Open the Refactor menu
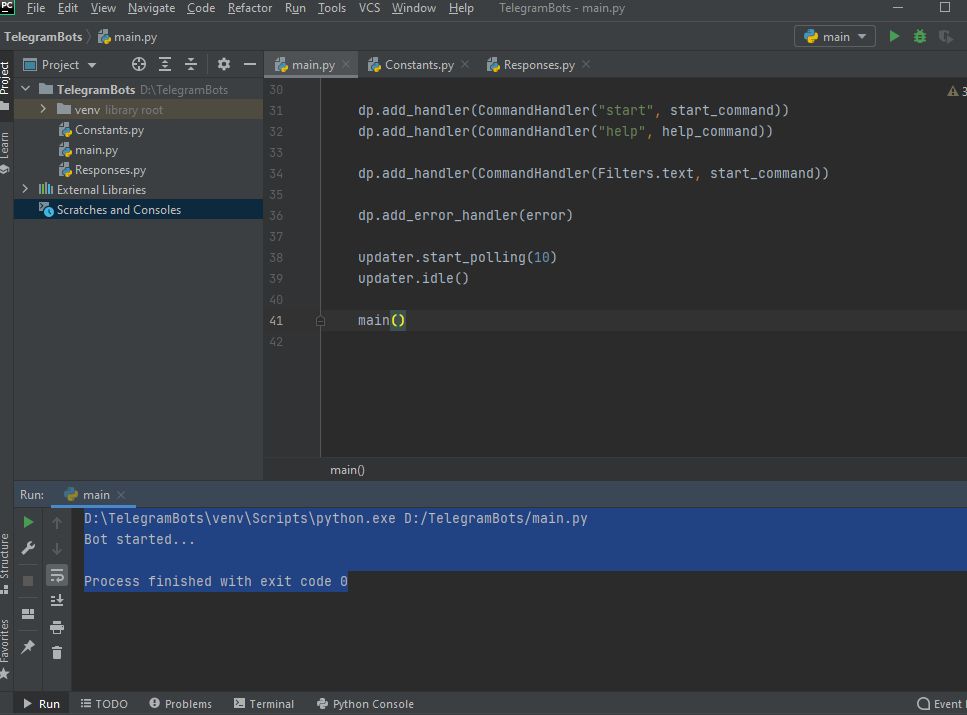The image size is (967, 715). (250, 8)
